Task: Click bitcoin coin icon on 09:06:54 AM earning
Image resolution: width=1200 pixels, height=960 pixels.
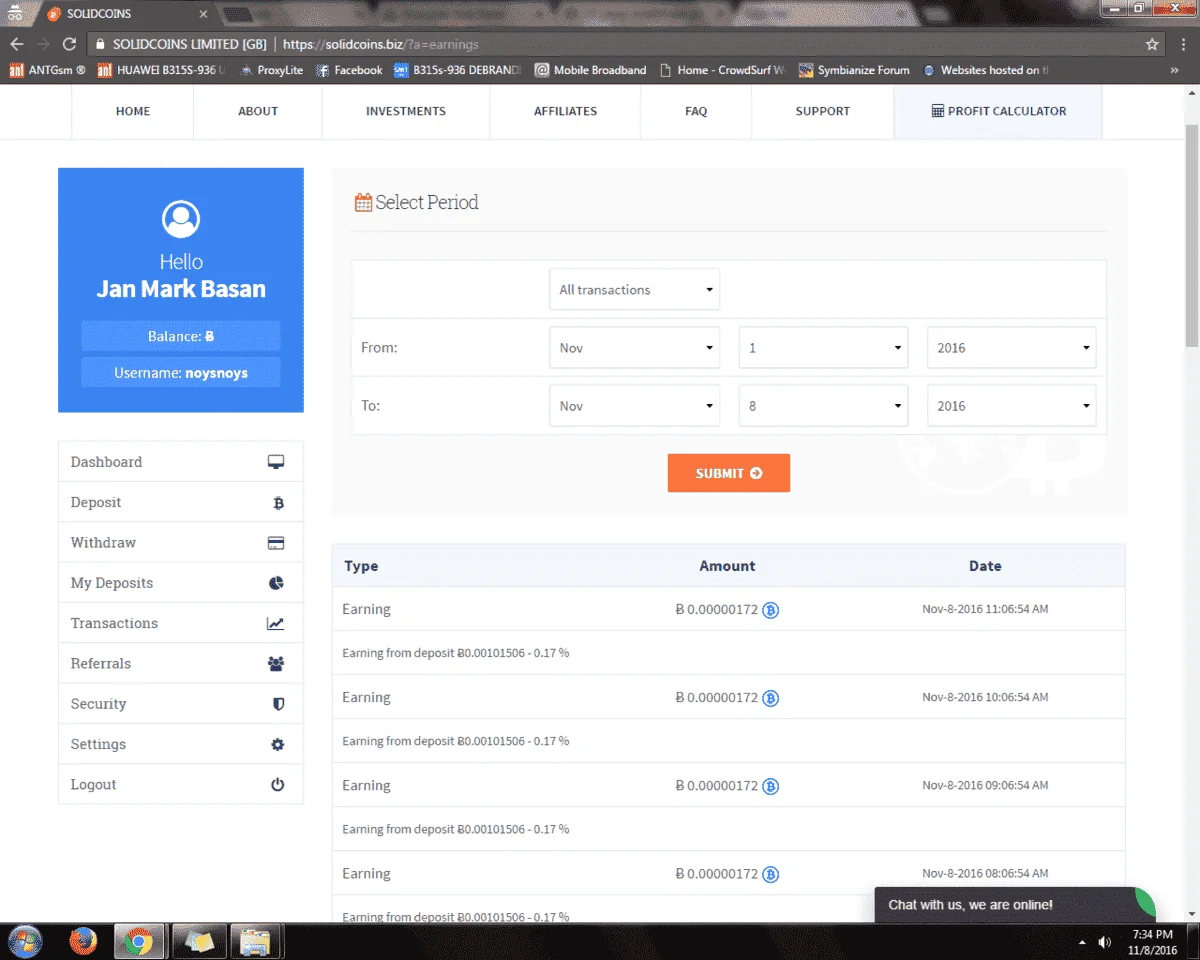Action: coord(770,786)
